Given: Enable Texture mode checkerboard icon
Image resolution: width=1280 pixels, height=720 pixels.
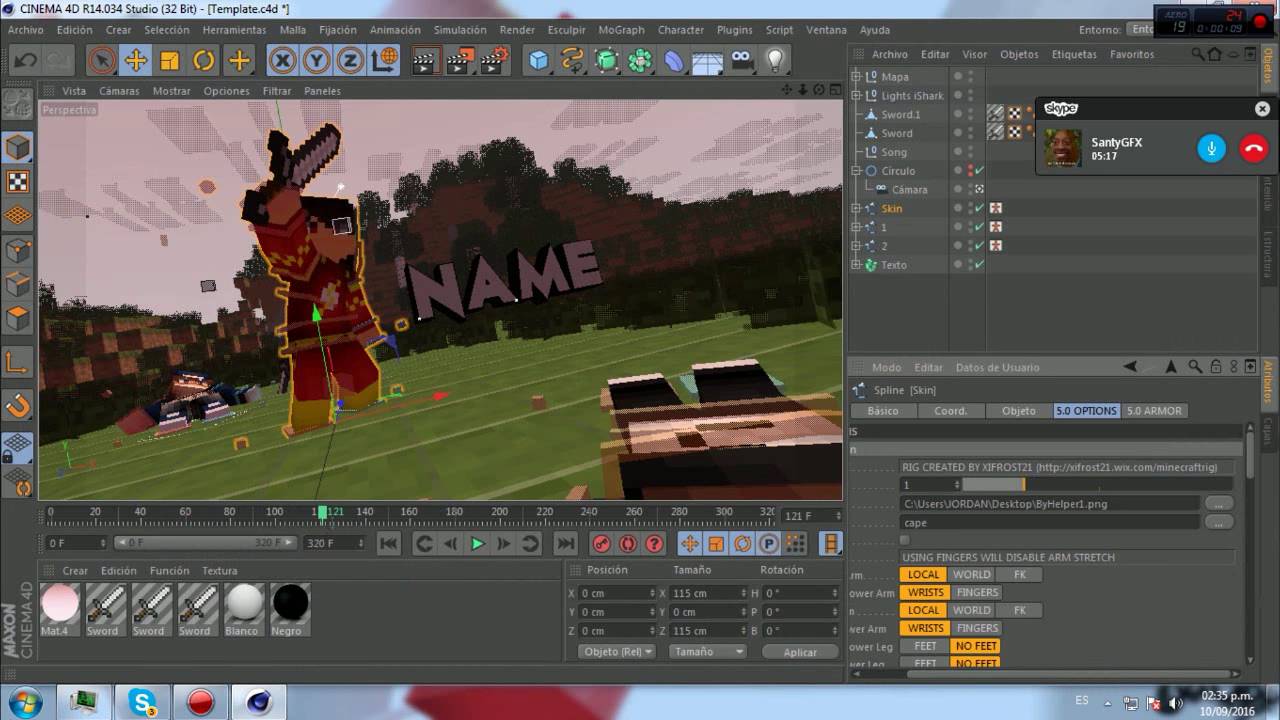Looking at the screenshot, I should (18, 181).
